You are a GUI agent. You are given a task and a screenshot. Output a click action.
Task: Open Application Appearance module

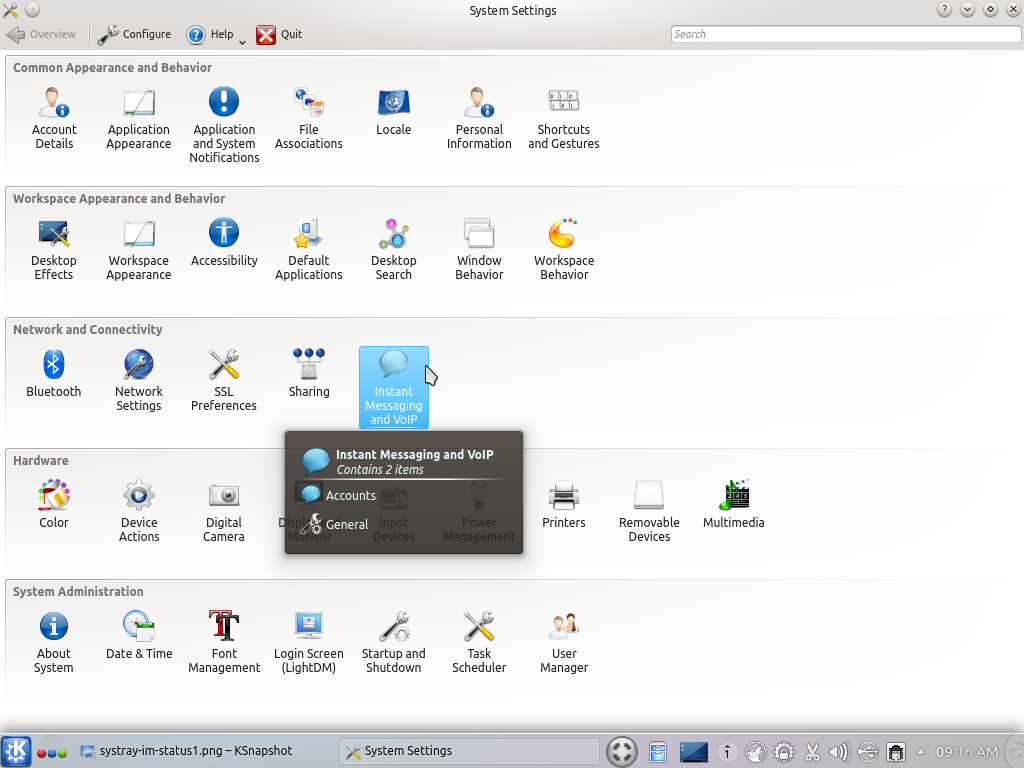click(x=138, y=119)
